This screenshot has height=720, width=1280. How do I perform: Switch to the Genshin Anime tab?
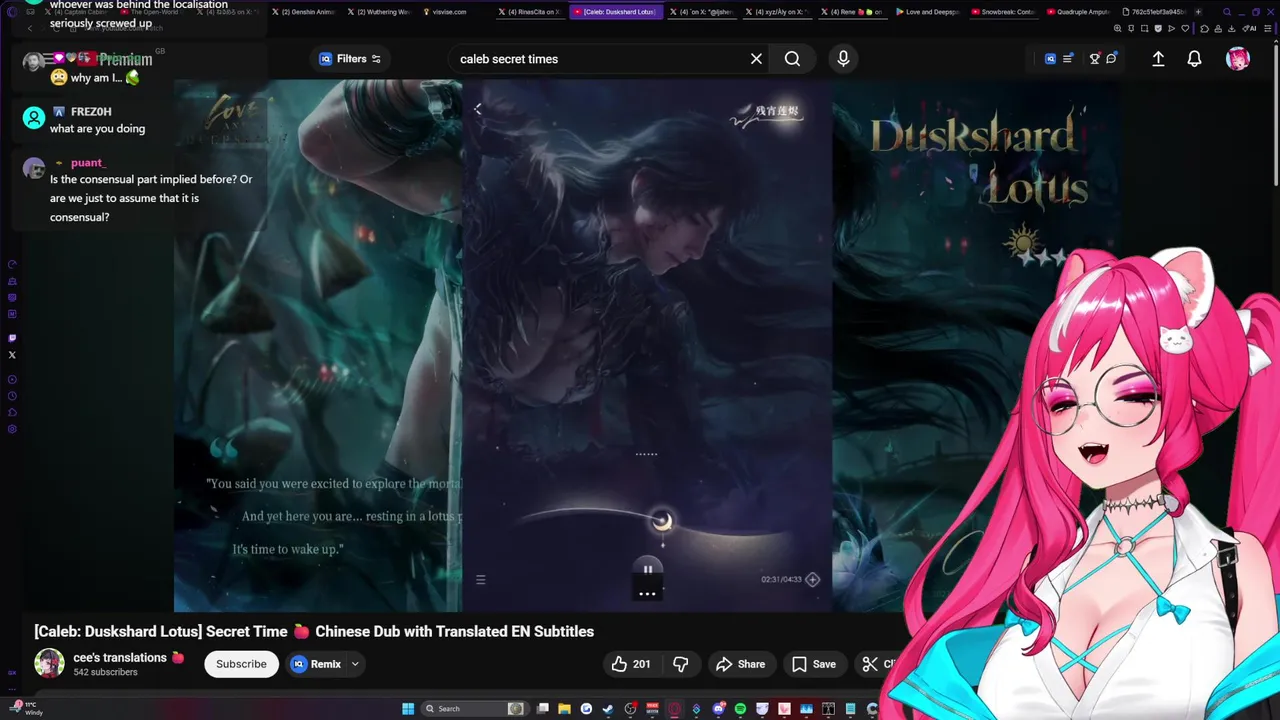coord(305,12)
